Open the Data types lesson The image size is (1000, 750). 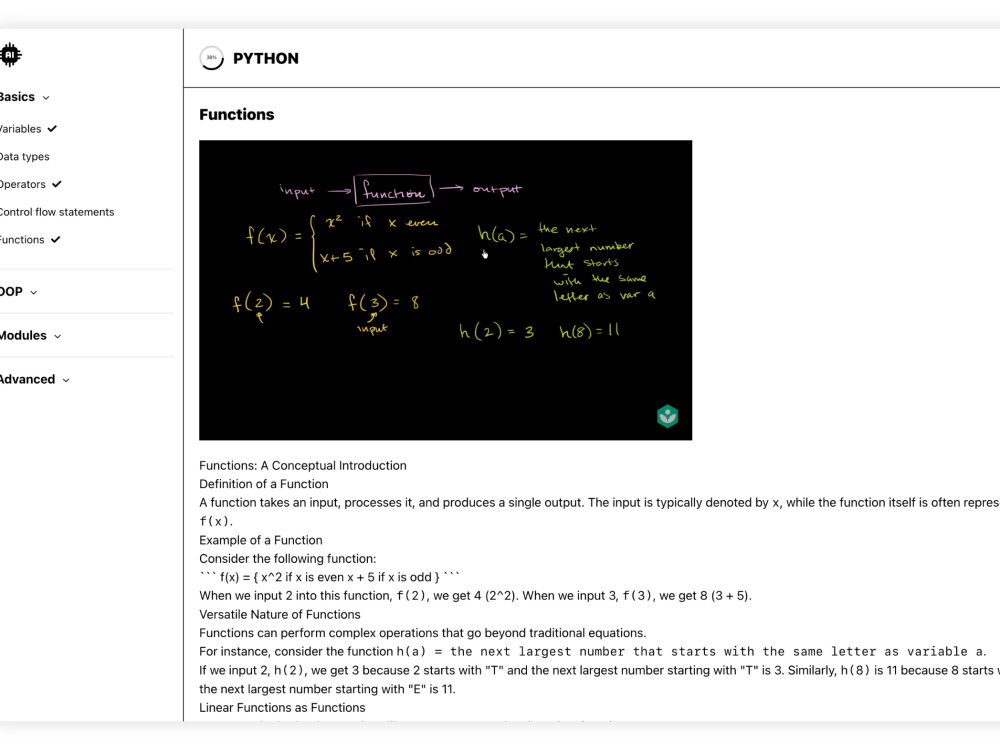(24, 156)
